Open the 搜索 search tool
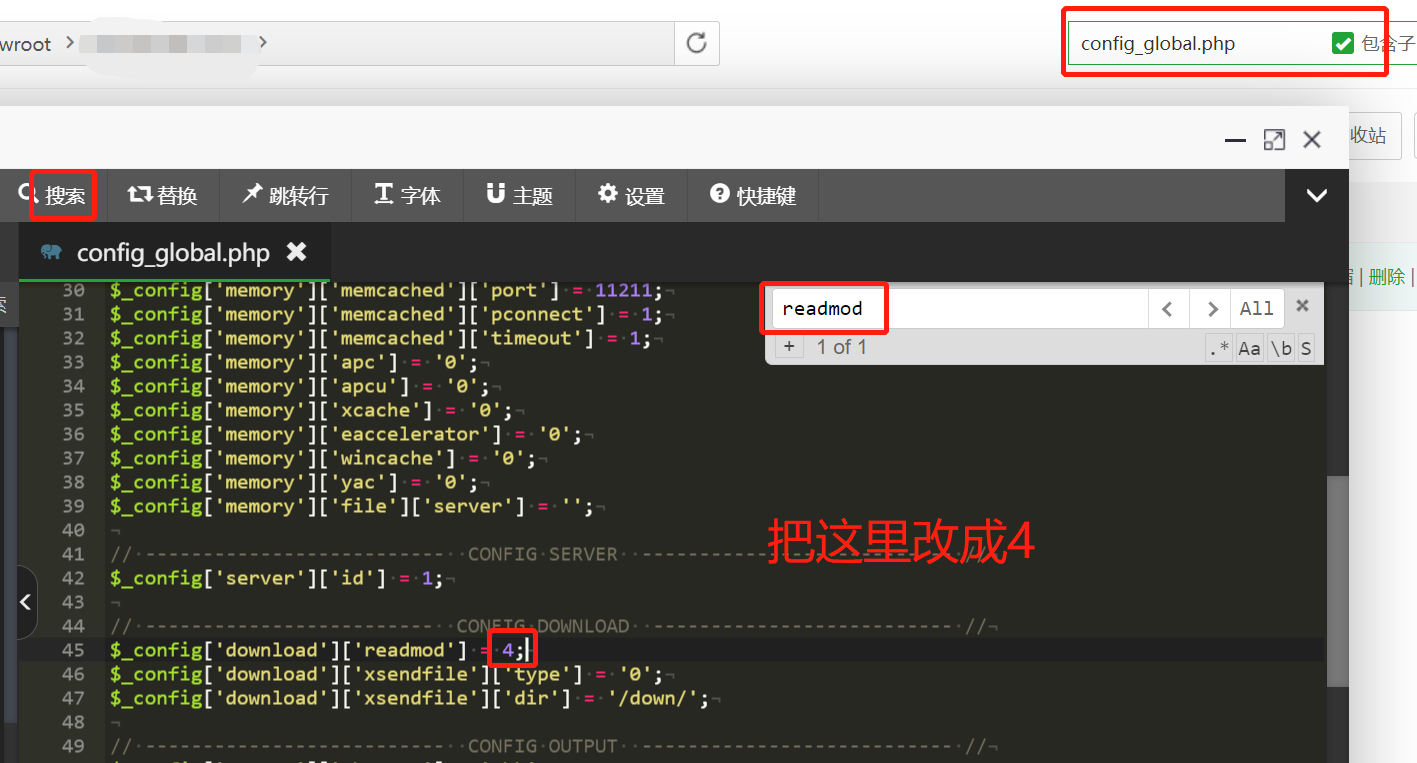The image size is (1417, 763). tap(53, 195)
